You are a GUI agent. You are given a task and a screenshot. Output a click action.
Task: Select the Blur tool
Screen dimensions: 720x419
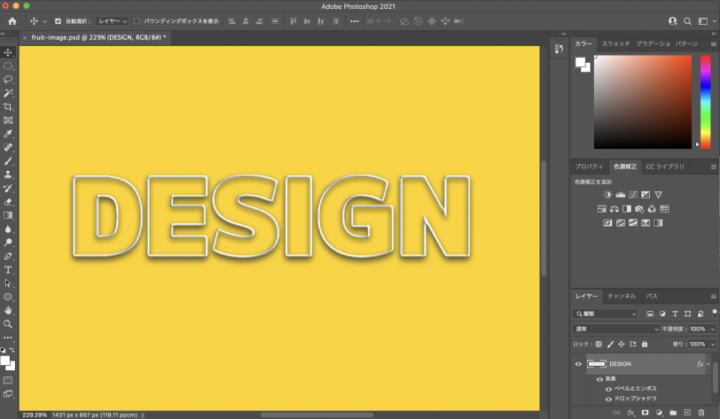(x=8, y=229)
